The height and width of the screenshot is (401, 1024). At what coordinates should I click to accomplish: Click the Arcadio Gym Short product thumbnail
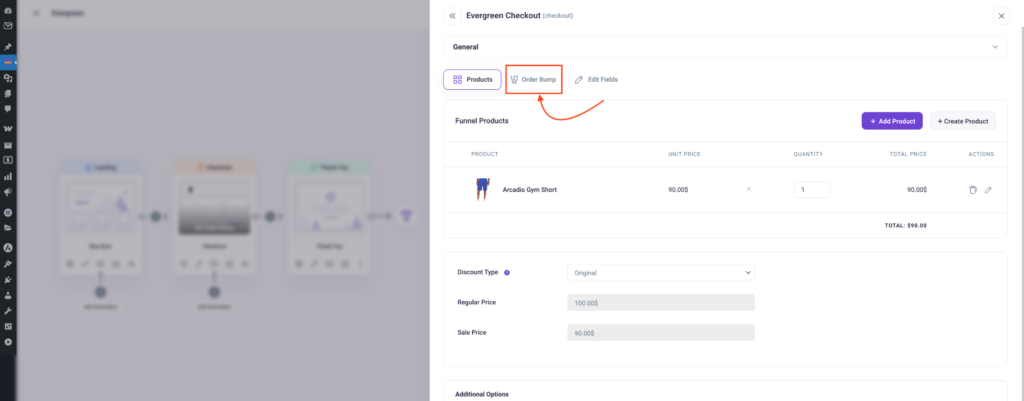click(x=482, y=189)
